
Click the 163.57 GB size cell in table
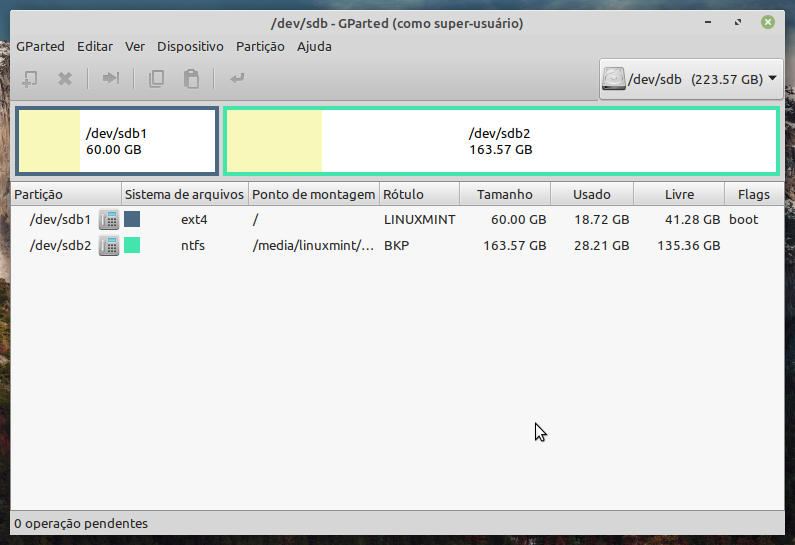[x=515, y=246]
